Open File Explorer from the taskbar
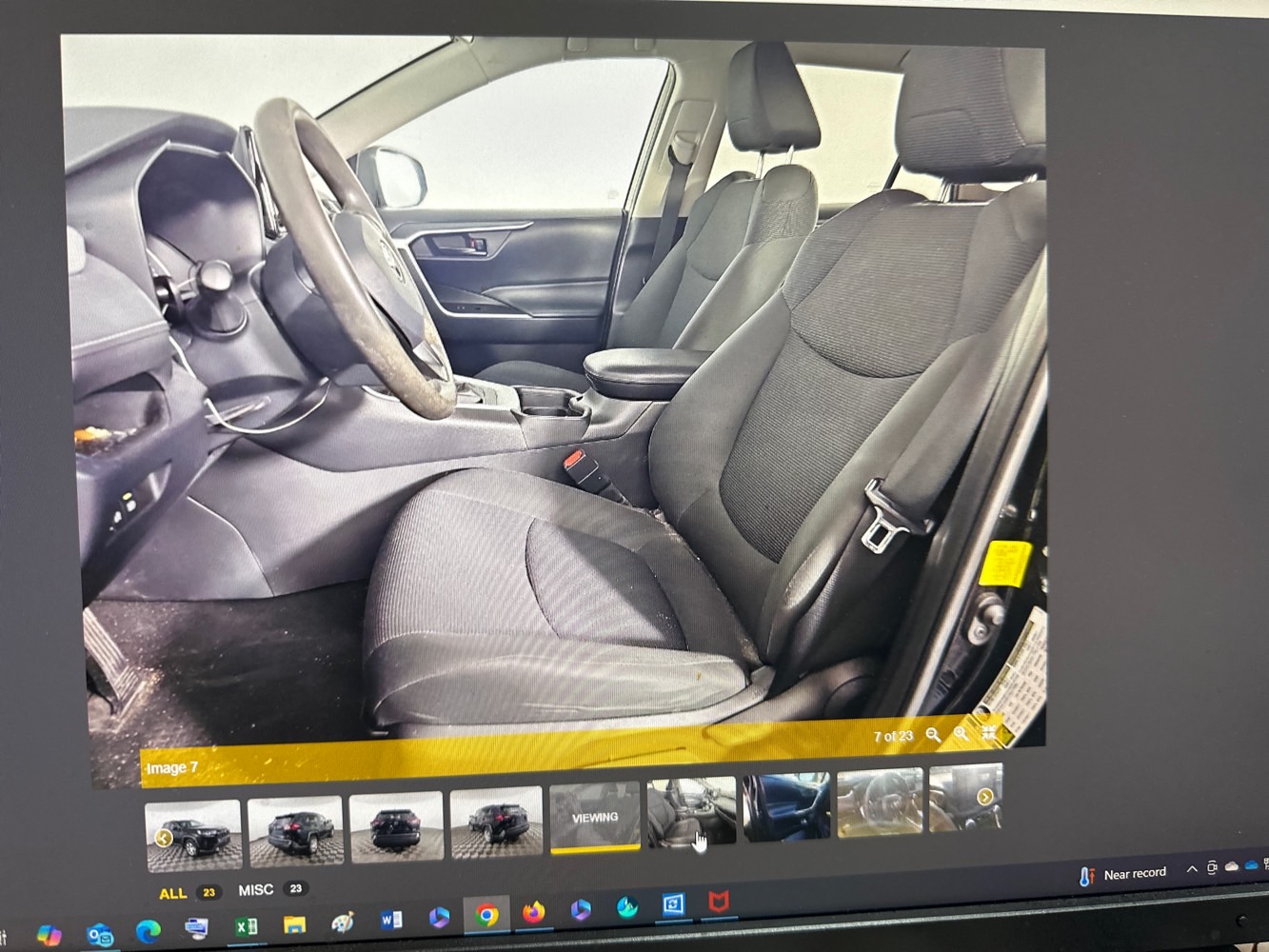 point(294,924)
